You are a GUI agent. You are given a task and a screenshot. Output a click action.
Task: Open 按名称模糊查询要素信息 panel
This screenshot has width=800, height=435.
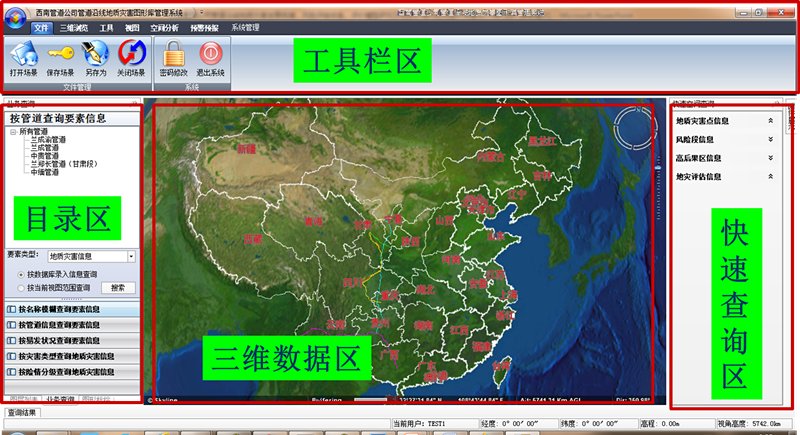(x=70, y=310)
